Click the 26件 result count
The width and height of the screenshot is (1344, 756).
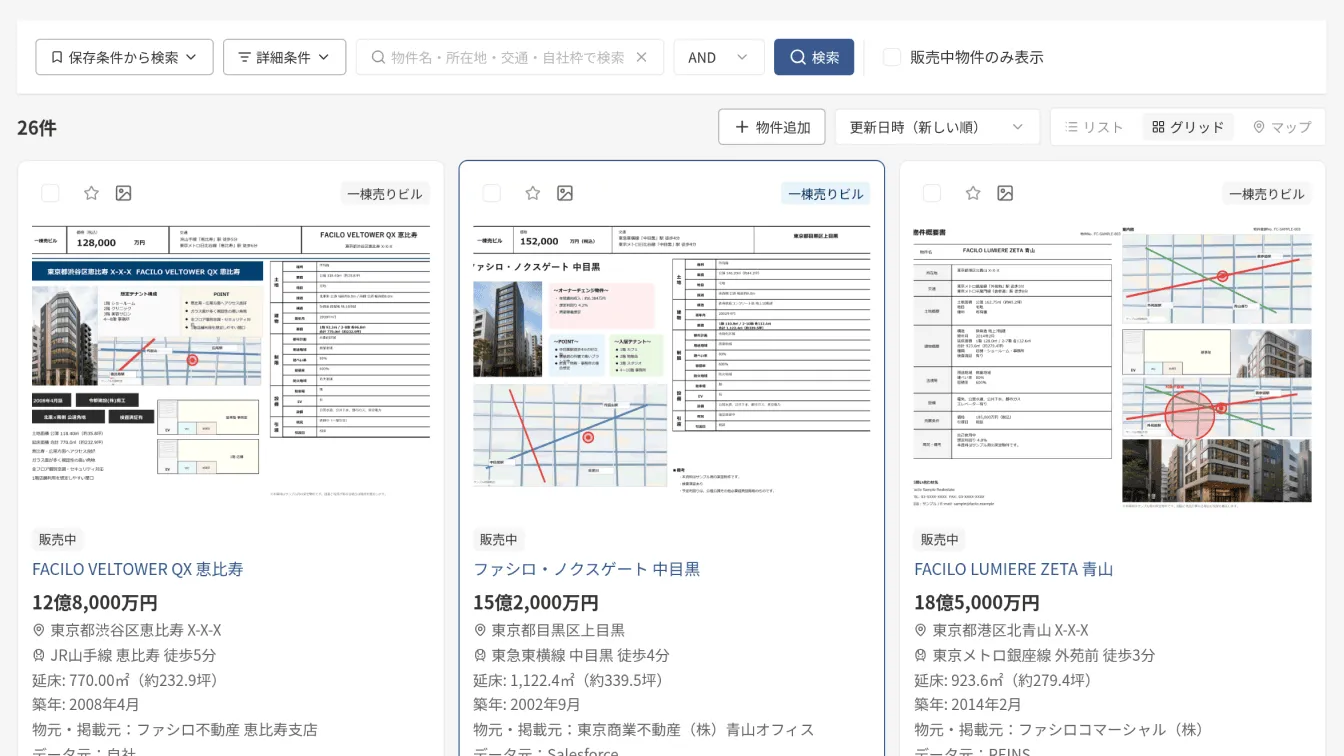(37, 128)
